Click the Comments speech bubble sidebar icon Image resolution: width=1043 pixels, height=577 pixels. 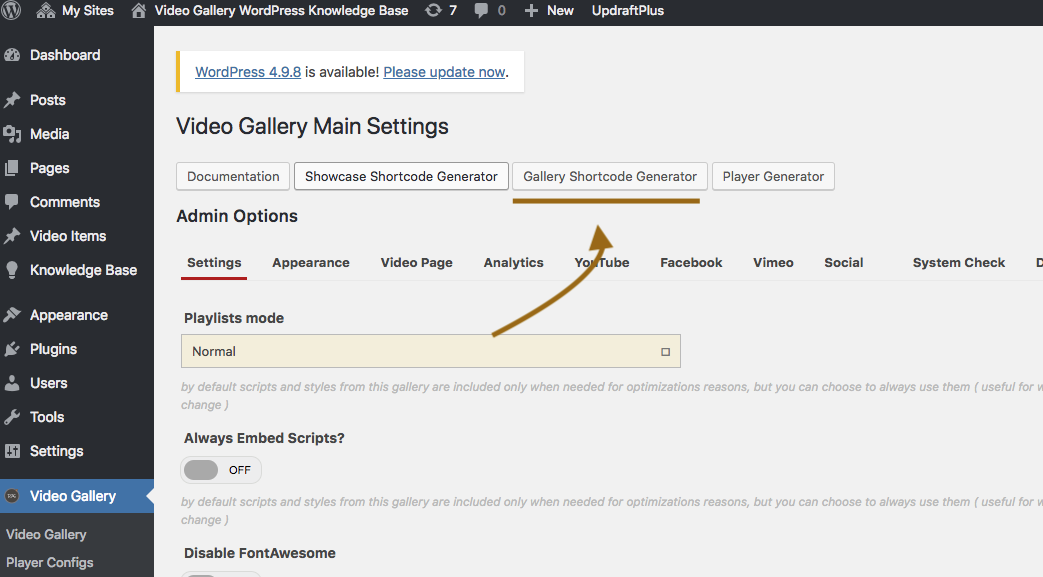[x=12, y=202]
